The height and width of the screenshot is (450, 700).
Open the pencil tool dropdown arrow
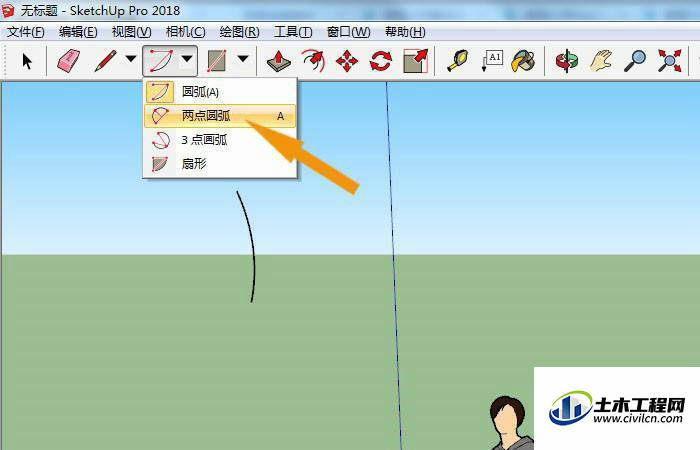[131, 58]
